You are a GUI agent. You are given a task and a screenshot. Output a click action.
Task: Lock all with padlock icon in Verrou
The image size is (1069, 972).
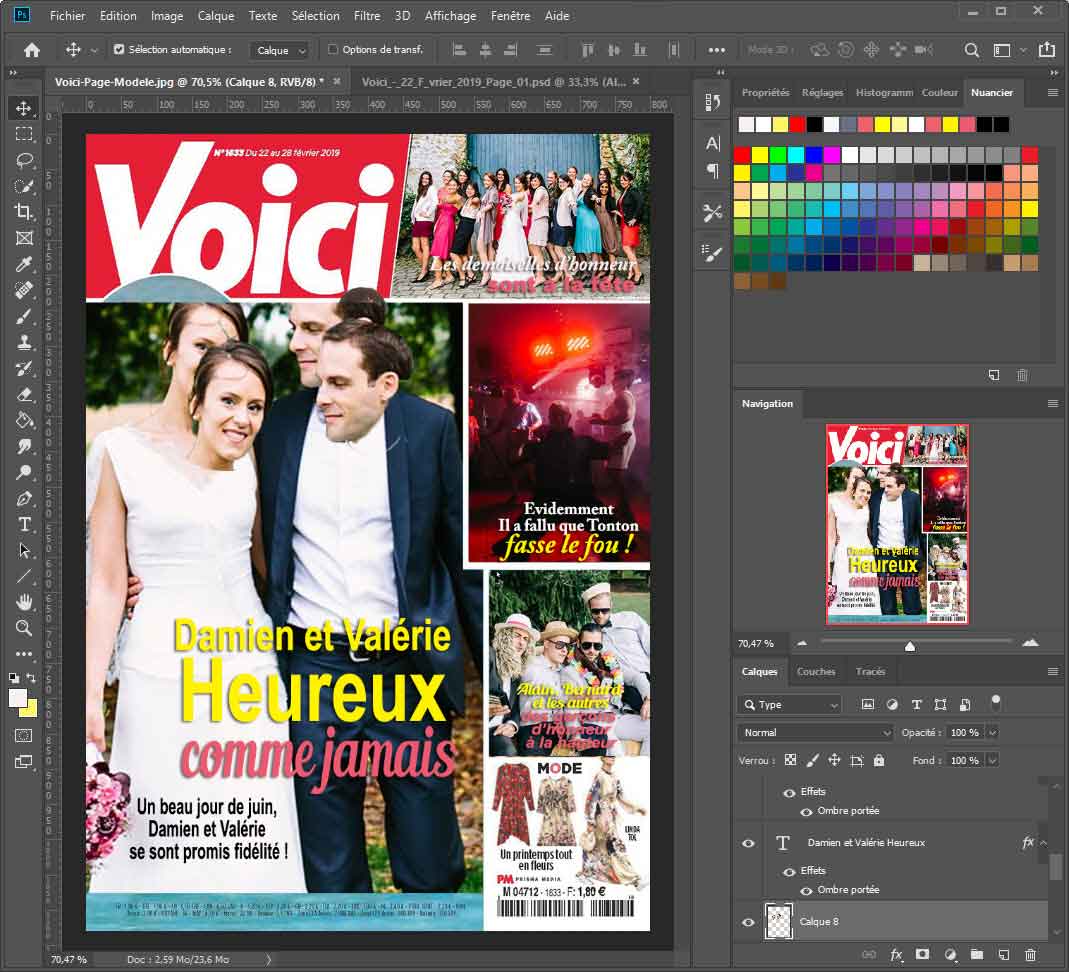coord(879,760)
